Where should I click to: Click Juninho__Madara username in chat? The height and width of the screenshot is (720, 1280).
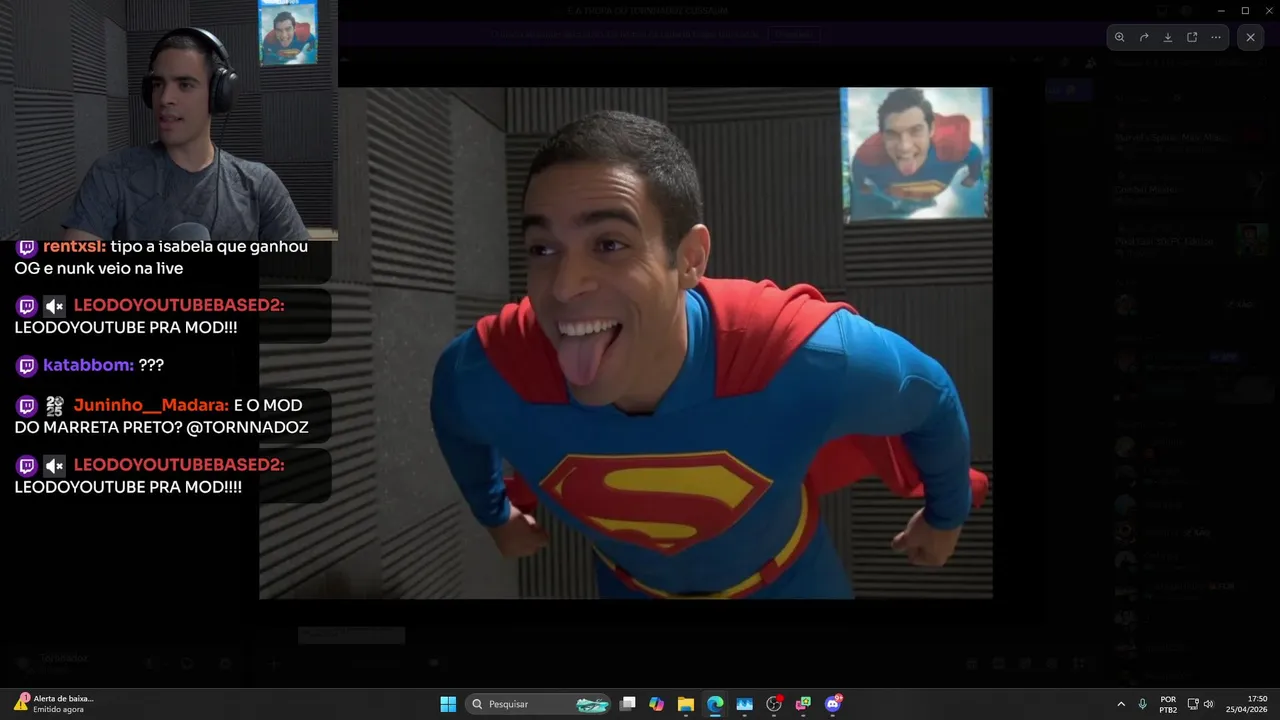150,405
